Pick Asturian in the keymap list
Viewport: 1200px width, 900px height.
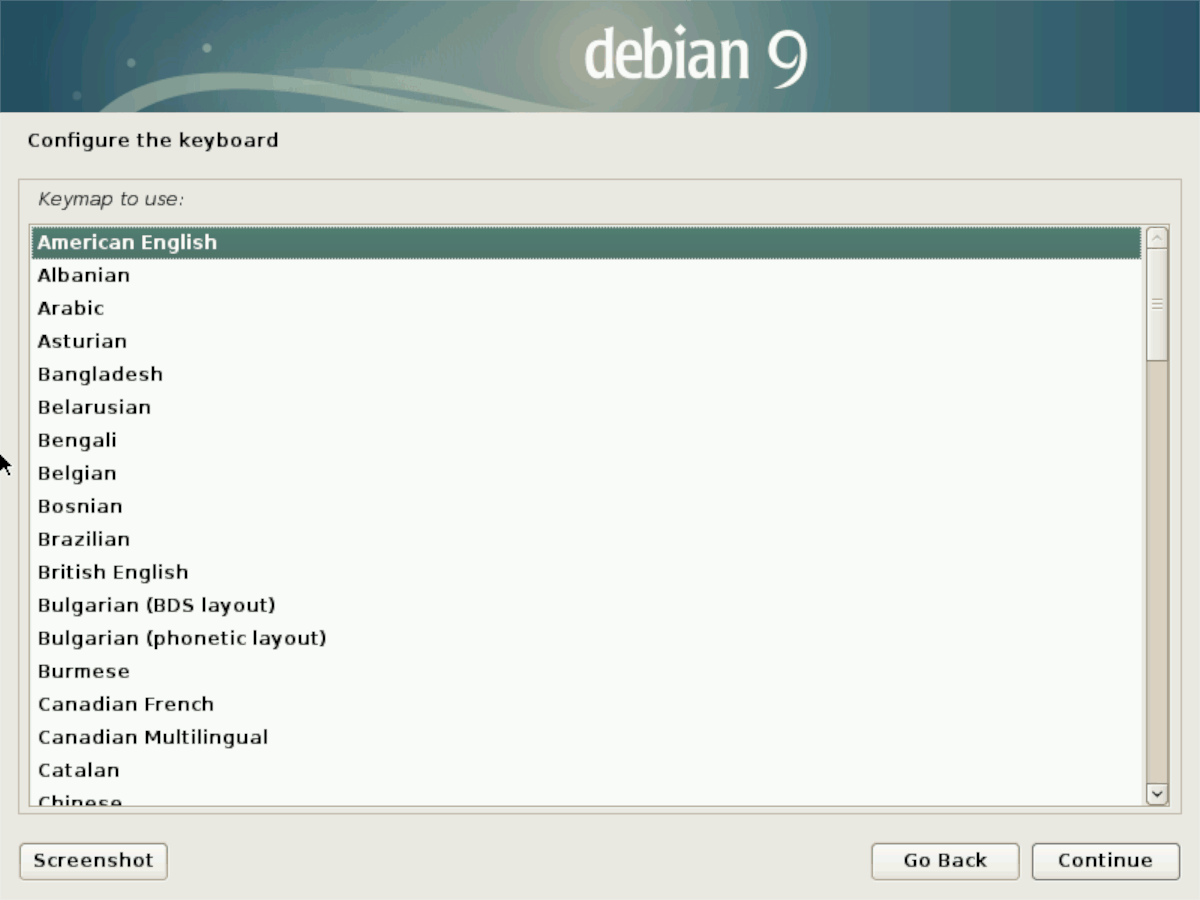pyautogui.click(x=82, y=341)
